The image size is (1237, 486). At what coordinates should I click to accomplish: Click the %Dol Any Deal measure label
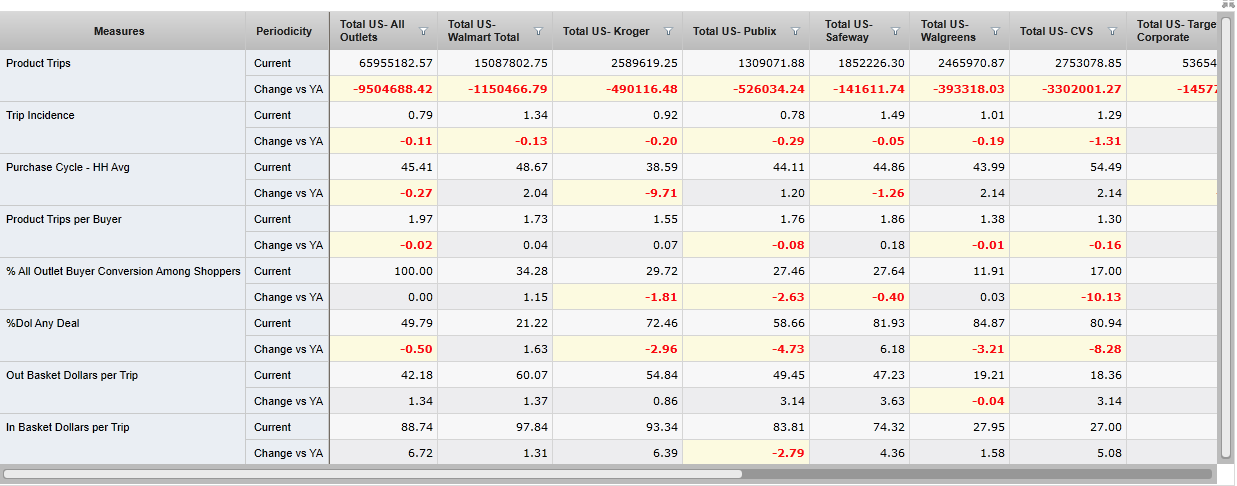point(43,323)
